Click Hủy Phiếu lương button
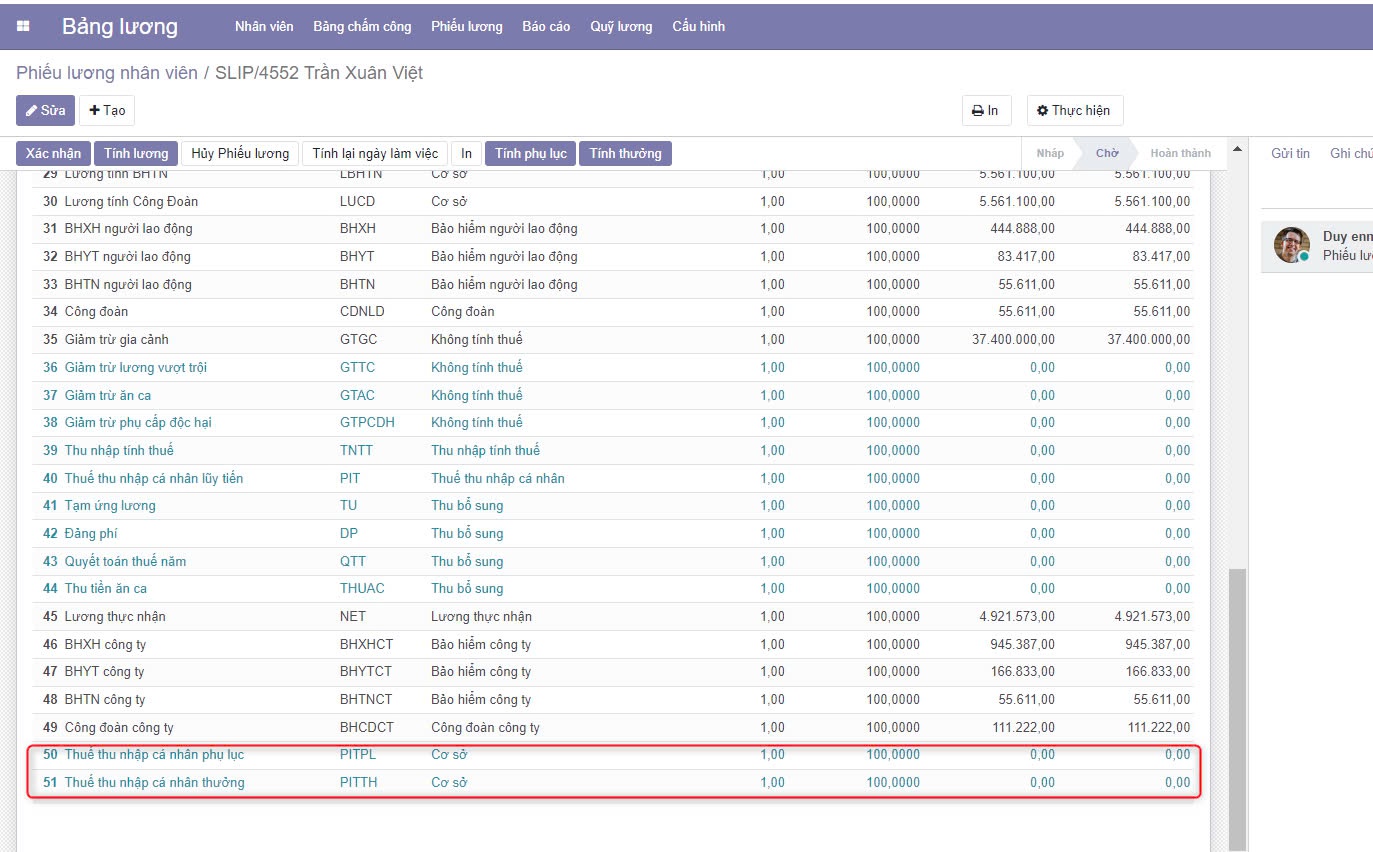Screen dimensions: 1373x852 coord(240,153)
